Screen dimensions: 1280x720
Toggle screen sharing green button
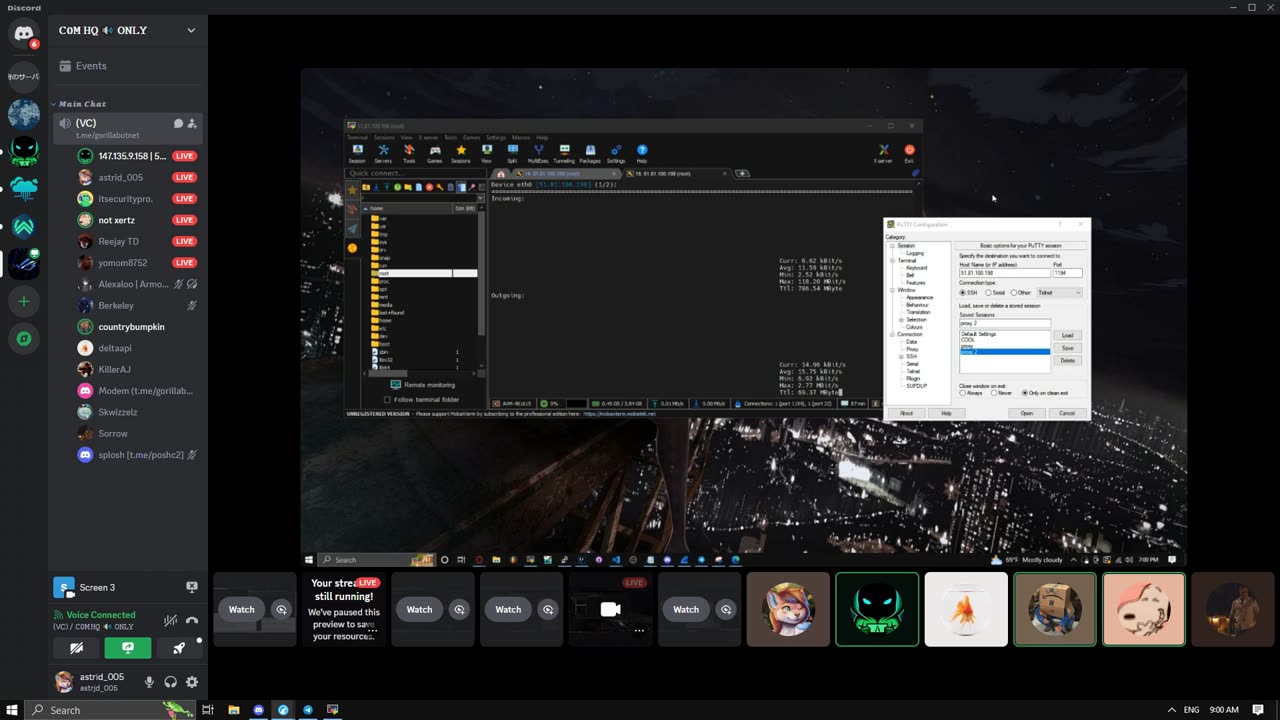tap(128, 648)
